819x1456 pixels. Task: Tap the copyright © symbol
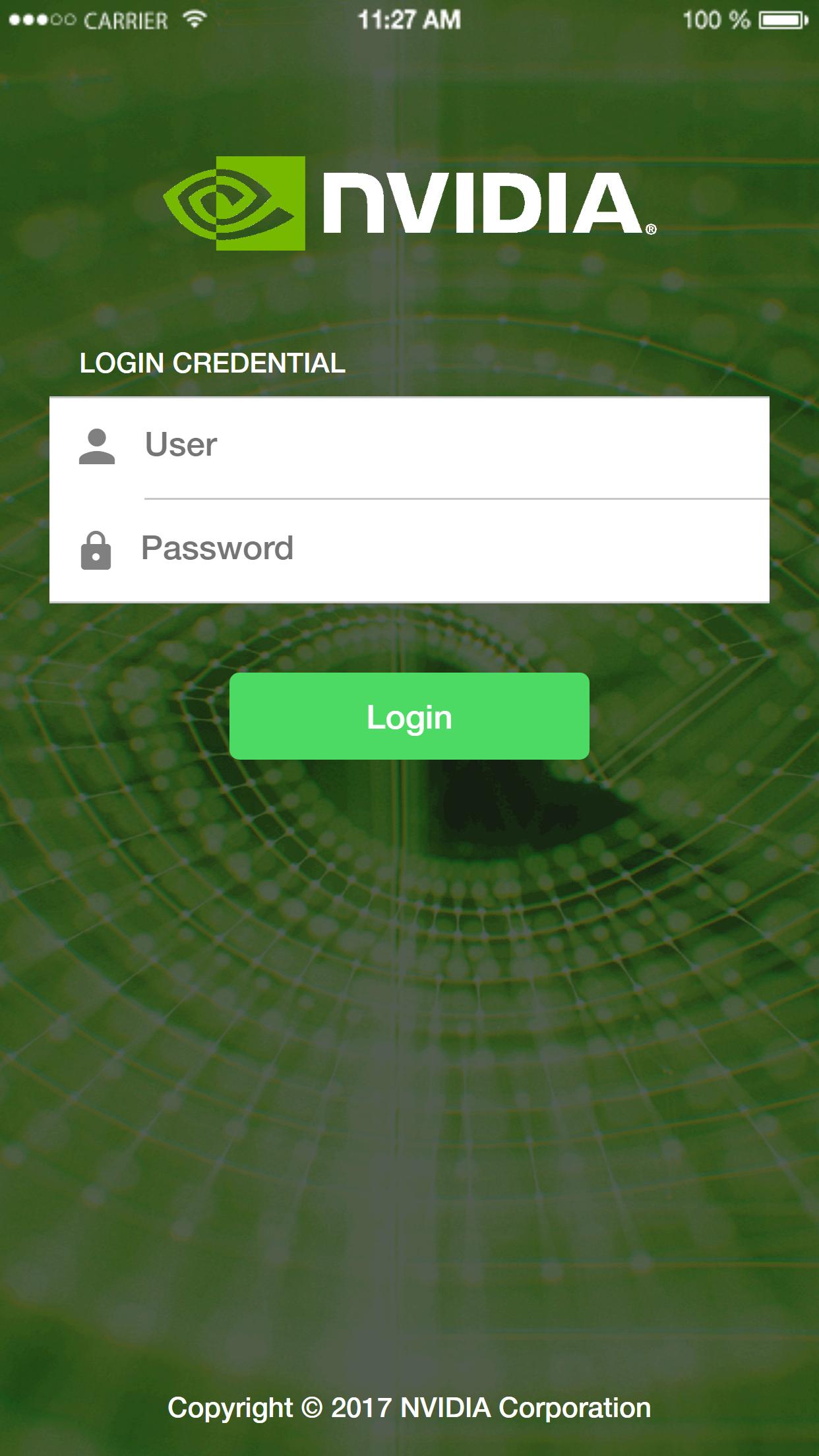[x=312, y=1408]
